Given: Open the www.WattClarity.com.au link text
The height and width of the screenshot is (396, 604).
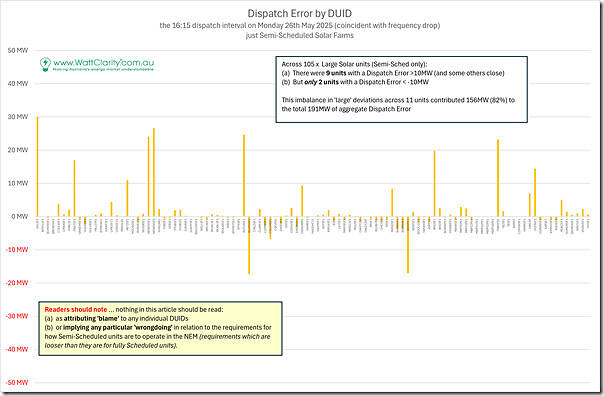Looking at the screenshot, I should (x=104, y=62).
